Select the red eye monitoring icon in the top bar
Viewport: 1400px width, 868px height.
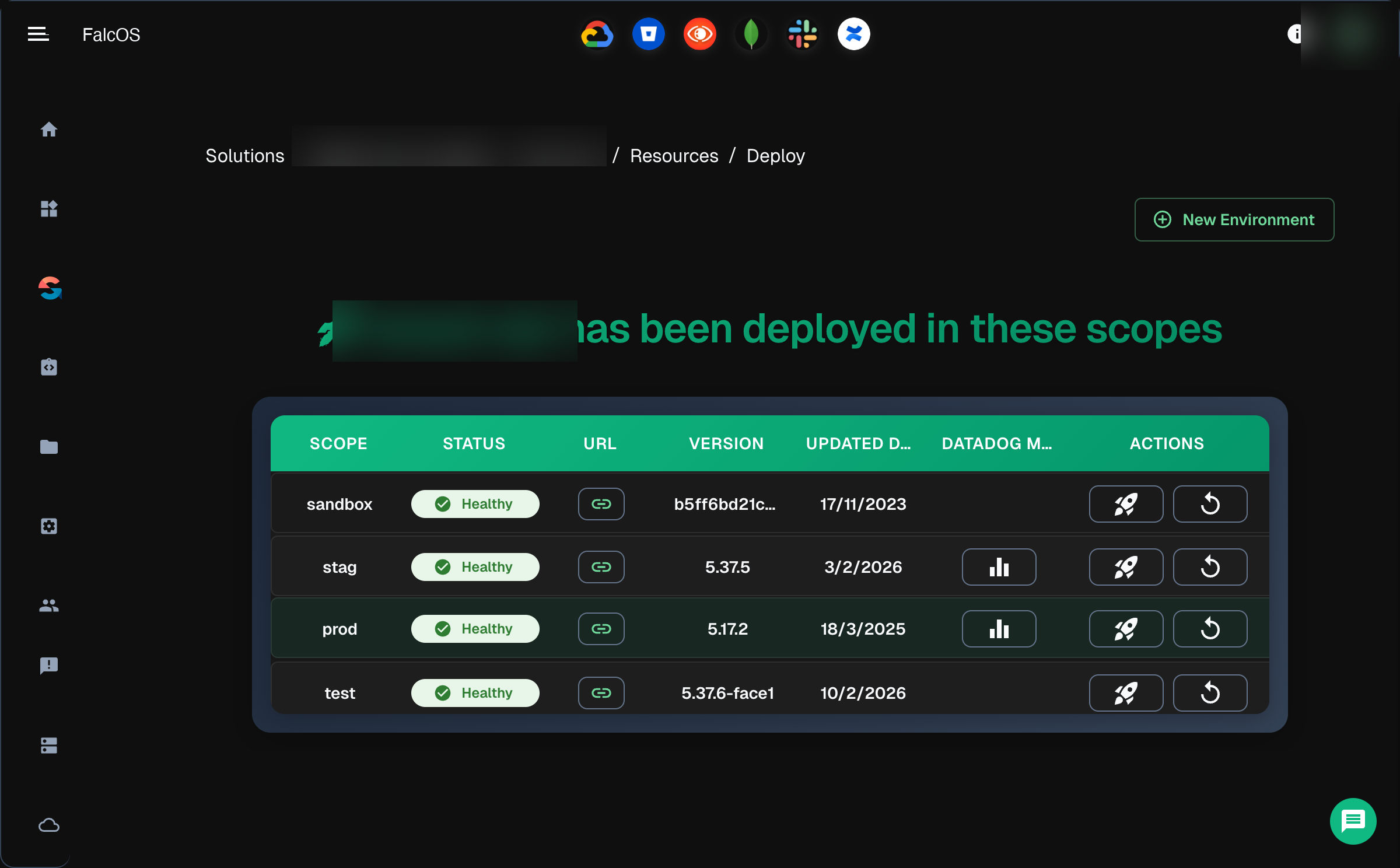point(699,34)
